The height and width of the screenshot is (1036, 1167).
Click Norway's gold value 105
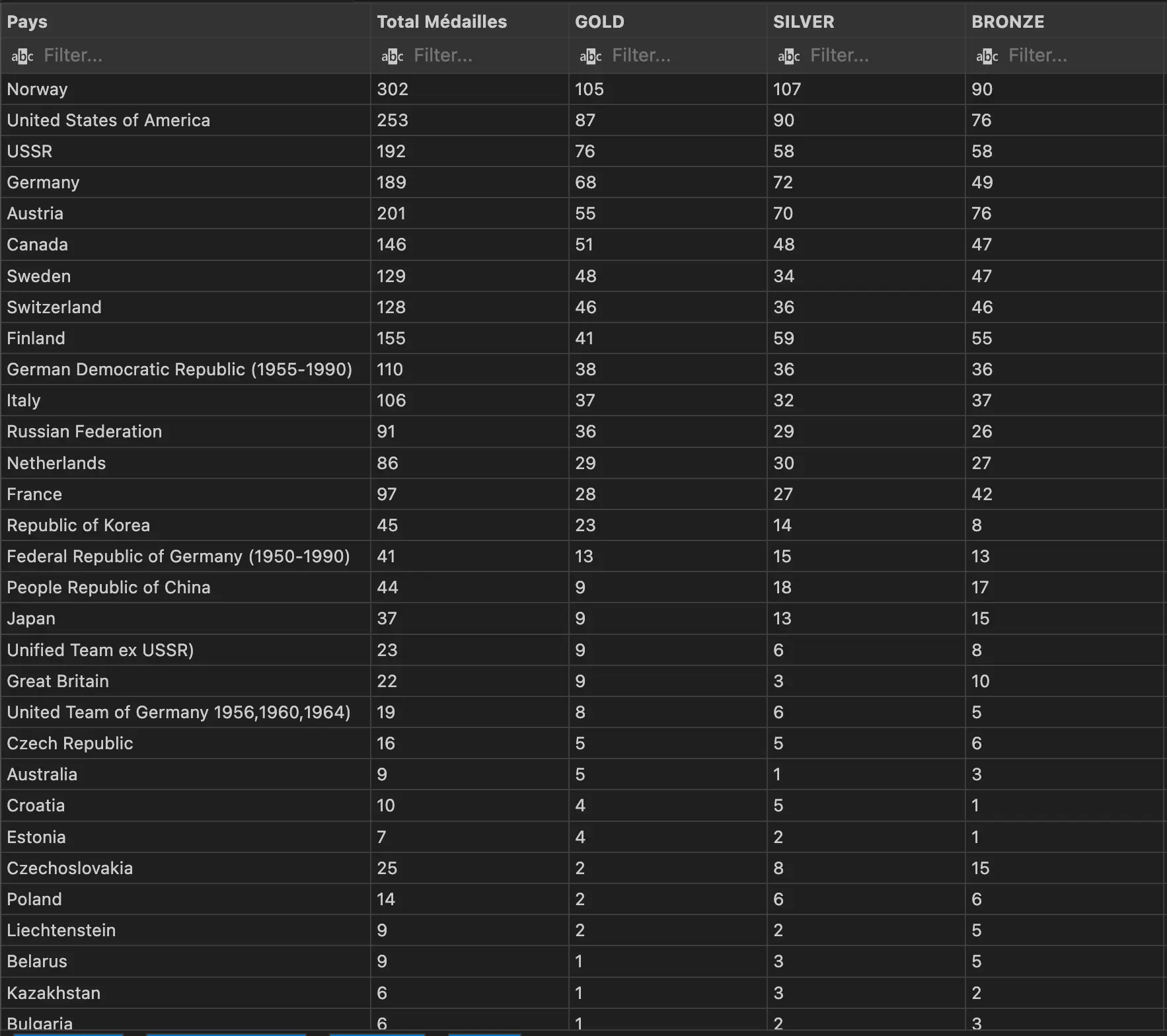pos(589,89)
